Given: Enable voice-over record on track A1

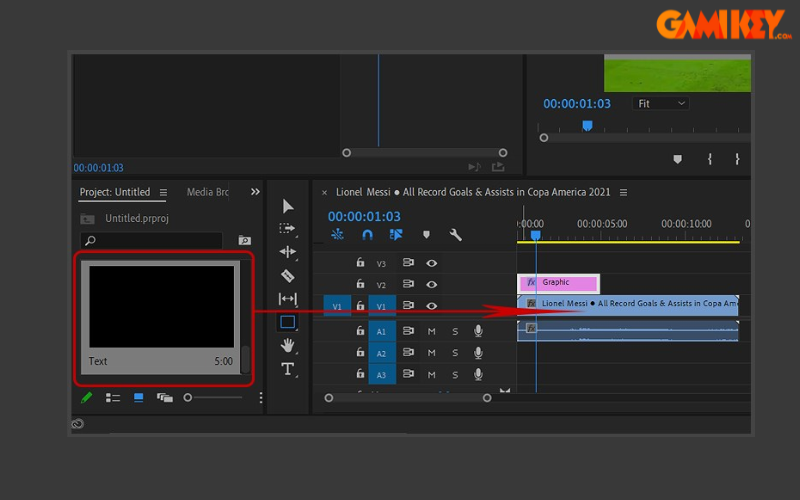Looking at the screenshot, I should [x=478, y=331].
